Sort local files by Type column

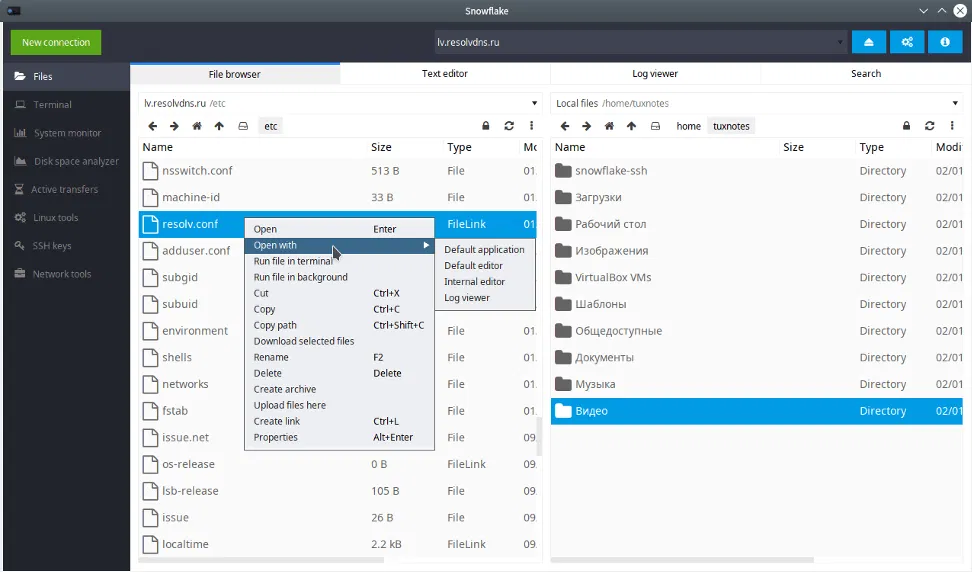893,147
